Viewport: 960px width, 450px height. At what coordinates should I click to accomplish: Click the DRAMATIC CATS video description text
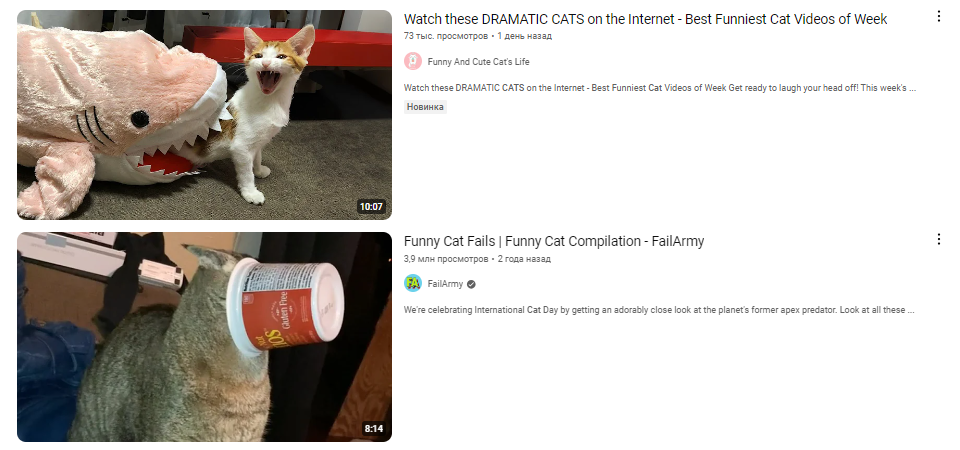point(660,88)
